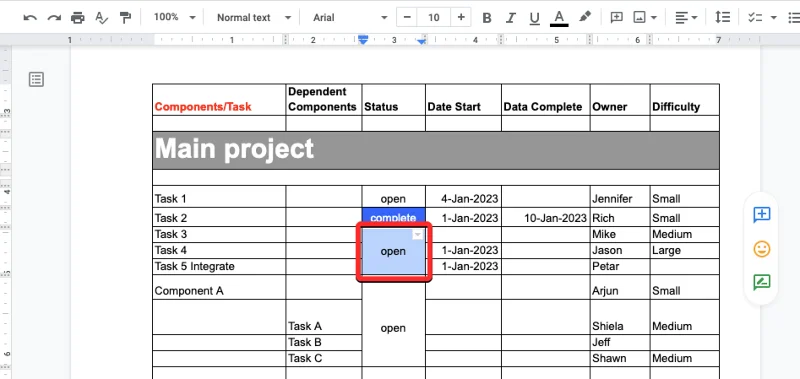800x379 pixels.
Task: Click the 'Status' column header
Action: point(393,100)
